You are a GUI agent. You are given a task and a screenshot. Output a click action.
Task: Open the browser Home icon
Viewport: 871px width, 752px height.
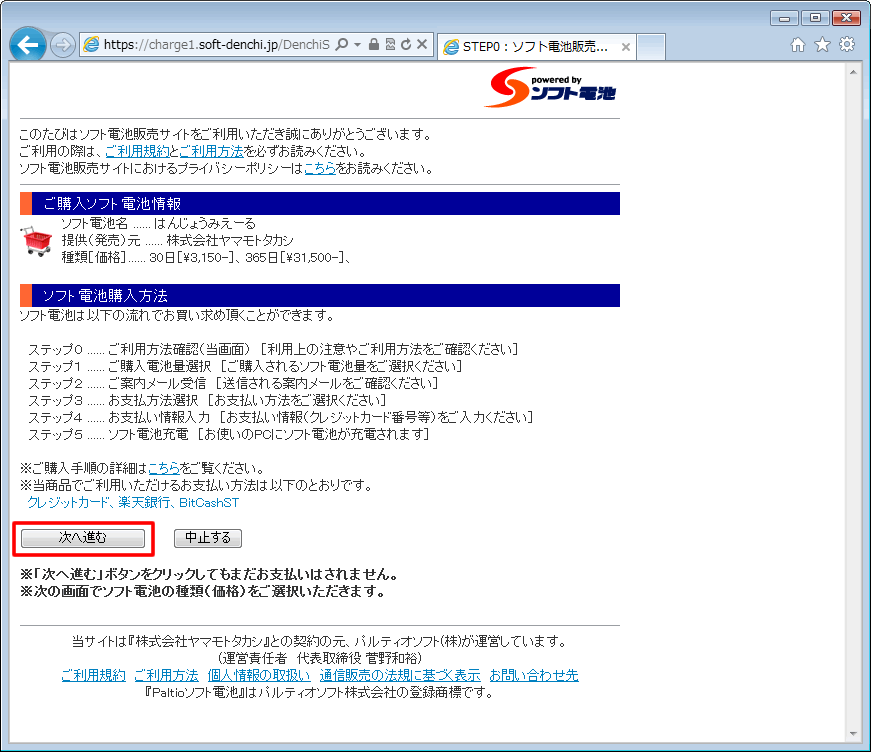coord(798,45)
